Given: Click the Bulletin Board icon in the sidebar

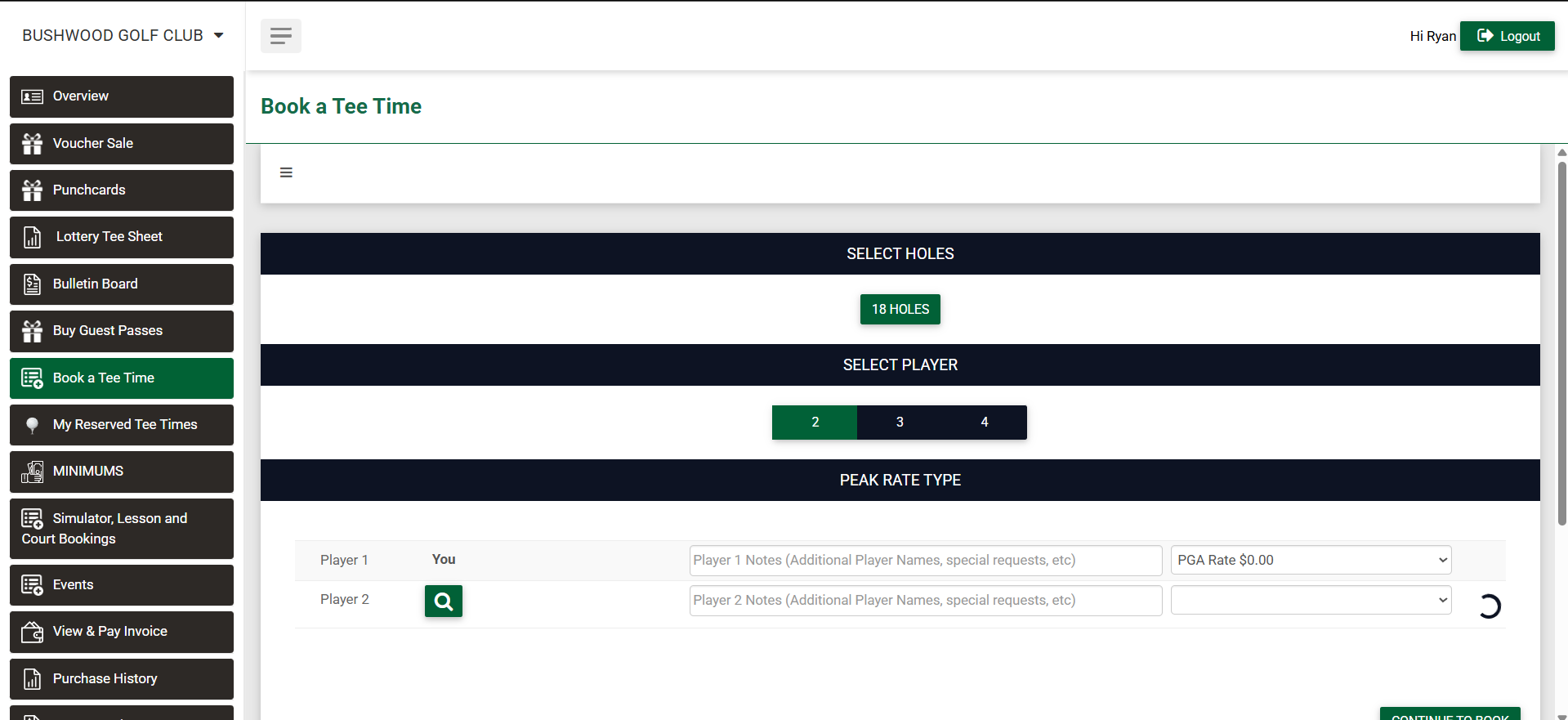Looking at the screenshot, I should pyautogui.click(x=33, y=284).
